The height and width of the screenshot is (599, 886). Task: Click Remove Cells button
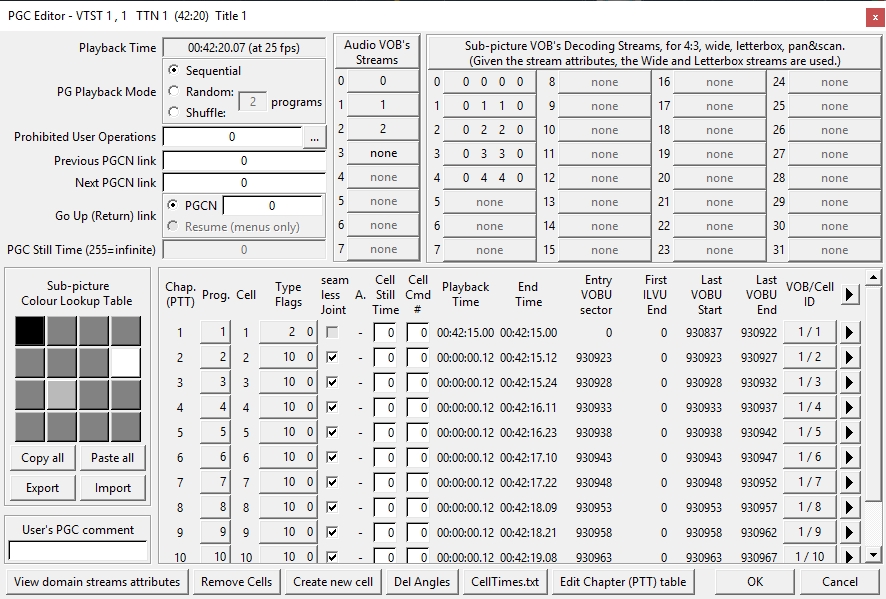[x=236, y=582]
